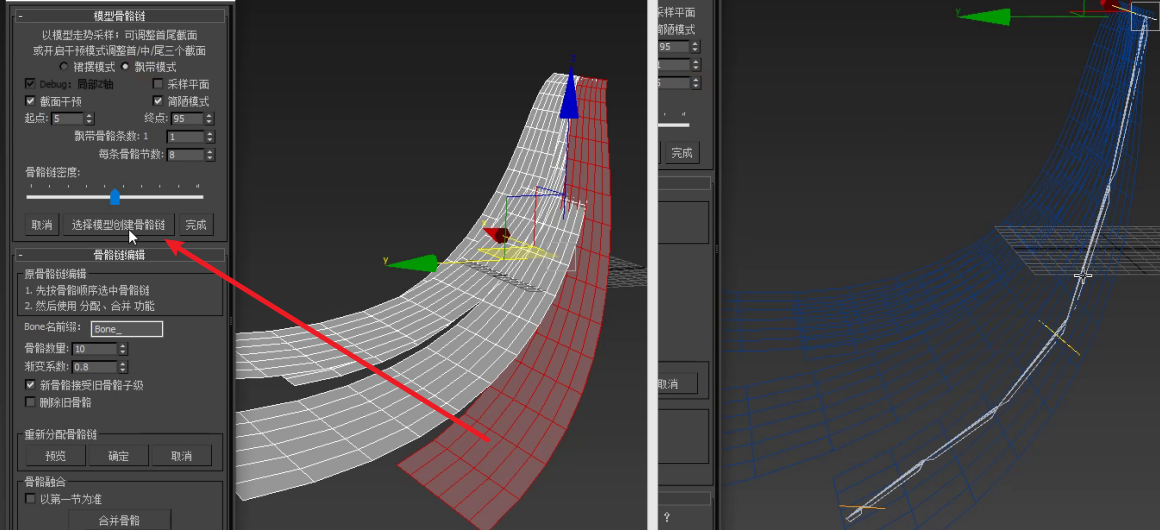Image resolution: width=1160 pixels, height=530 pixels.
Task: Click 选择模型创建骨骼链 button
Action: point(118,225)
